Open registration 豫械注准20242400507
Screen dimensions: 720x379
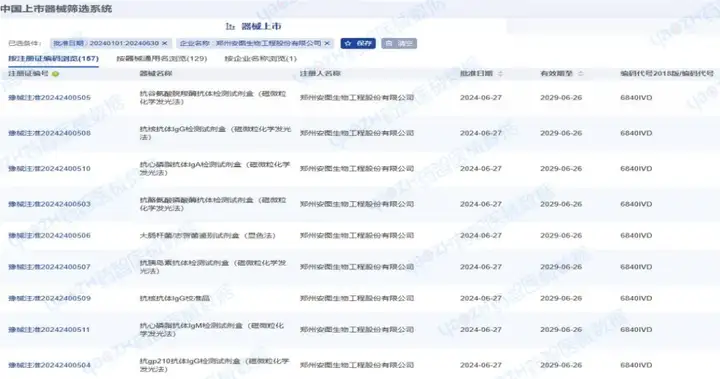[50, 267]
